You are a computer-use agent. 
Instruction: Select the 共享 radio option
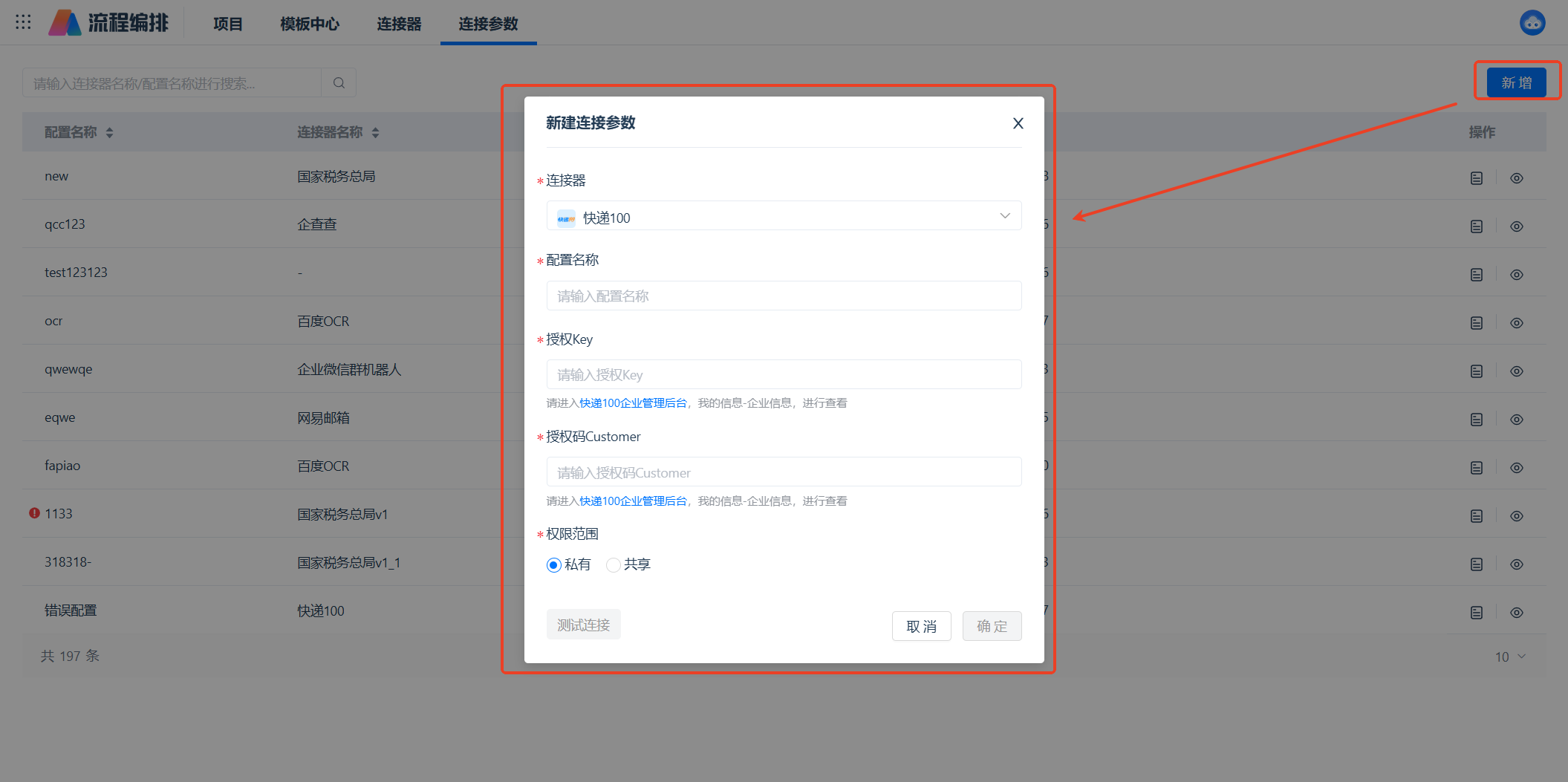tap(614, 565)
